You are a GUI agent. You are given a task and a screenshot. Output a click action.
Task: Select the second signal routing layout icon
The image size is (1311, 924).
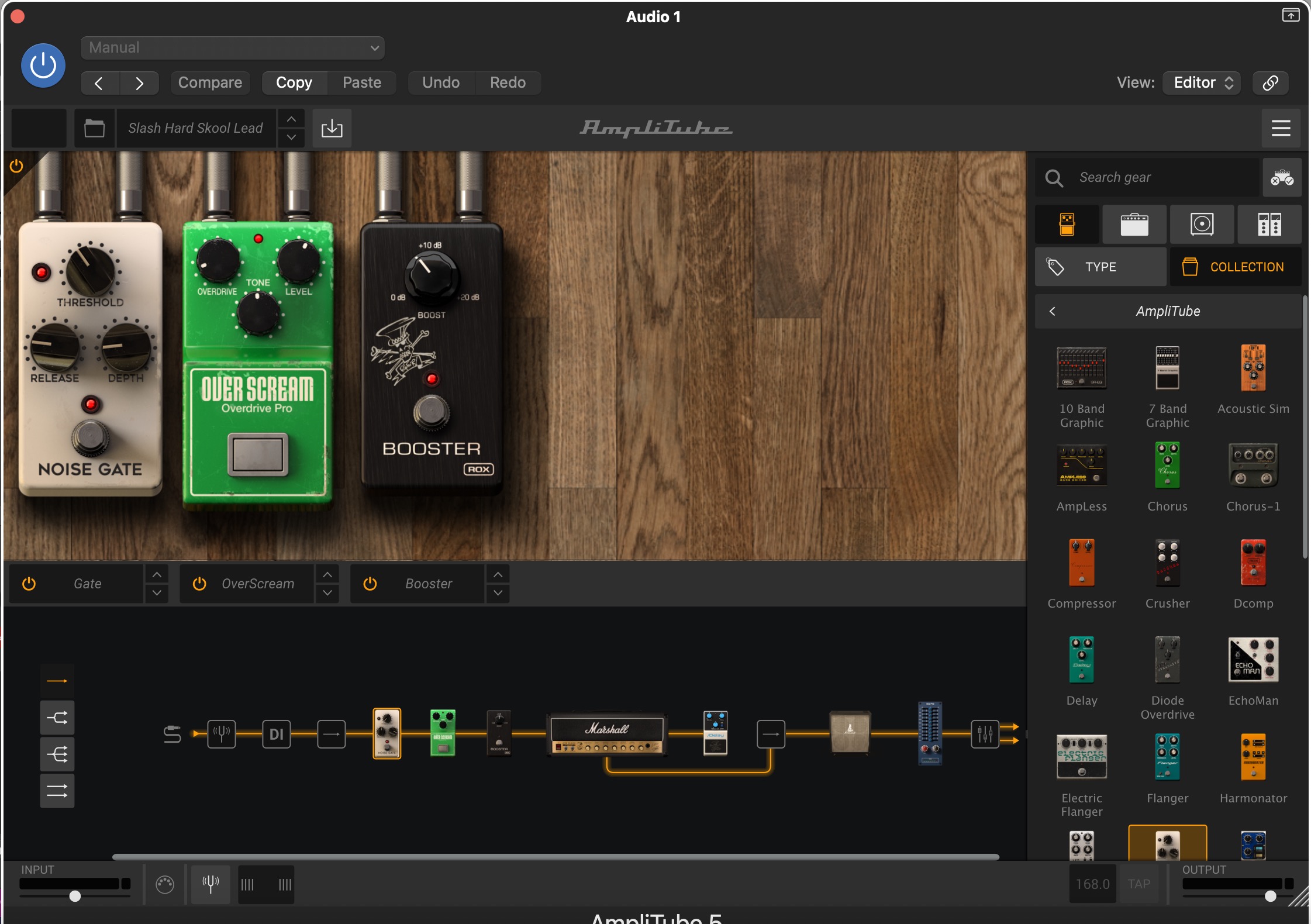point(57,718)
